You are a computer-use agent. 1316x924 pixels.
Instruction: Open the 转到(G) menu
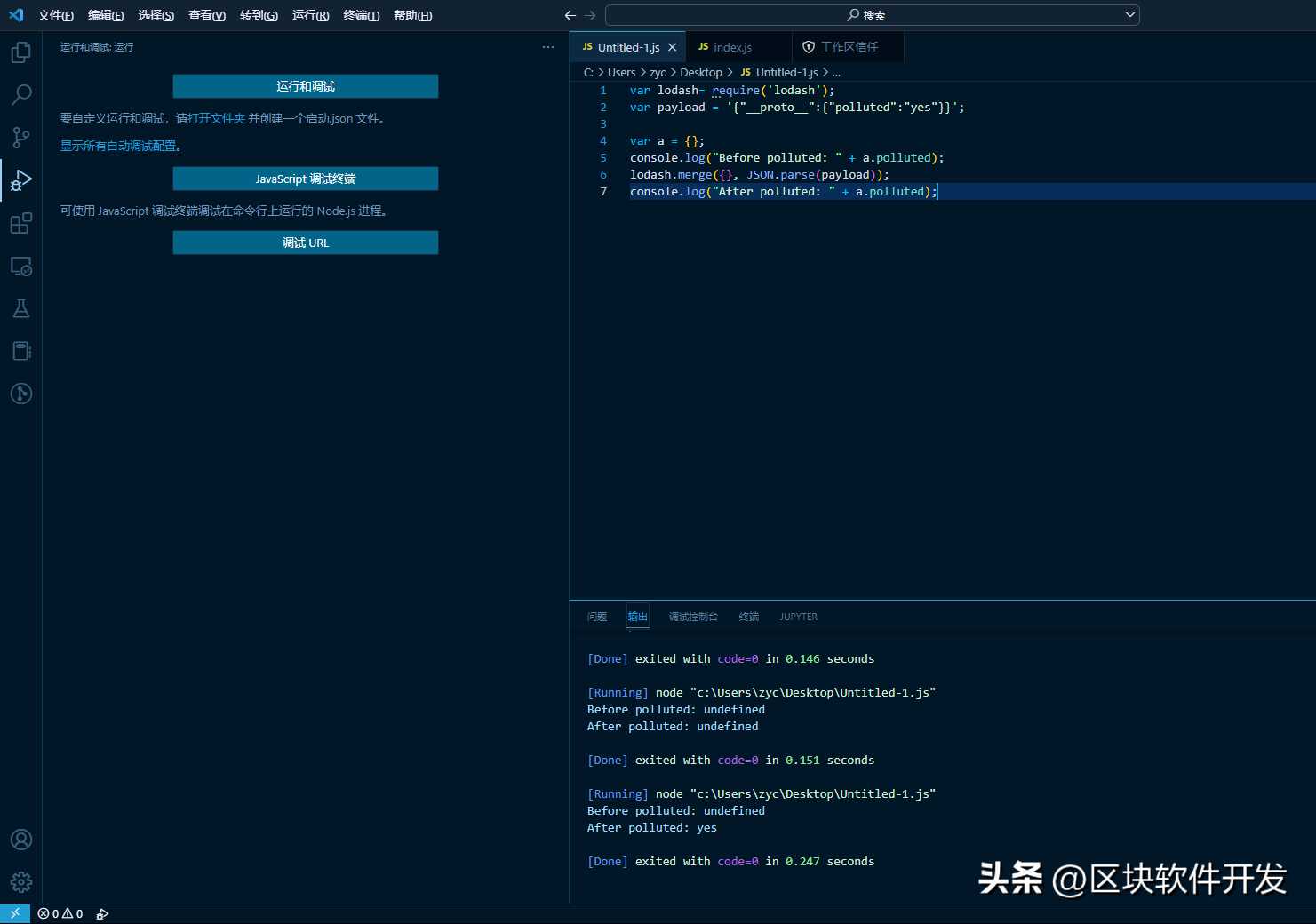pos(259,15)
